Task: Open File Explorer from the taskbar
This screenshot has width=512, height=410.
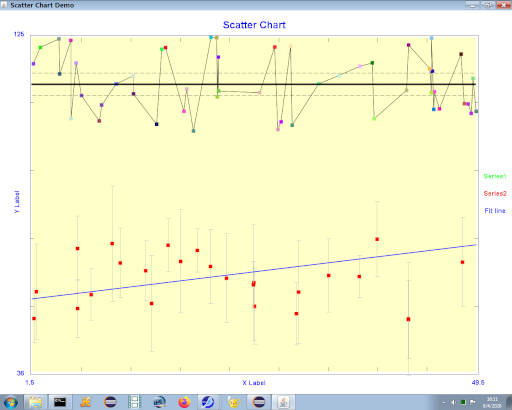Action: 35,402
